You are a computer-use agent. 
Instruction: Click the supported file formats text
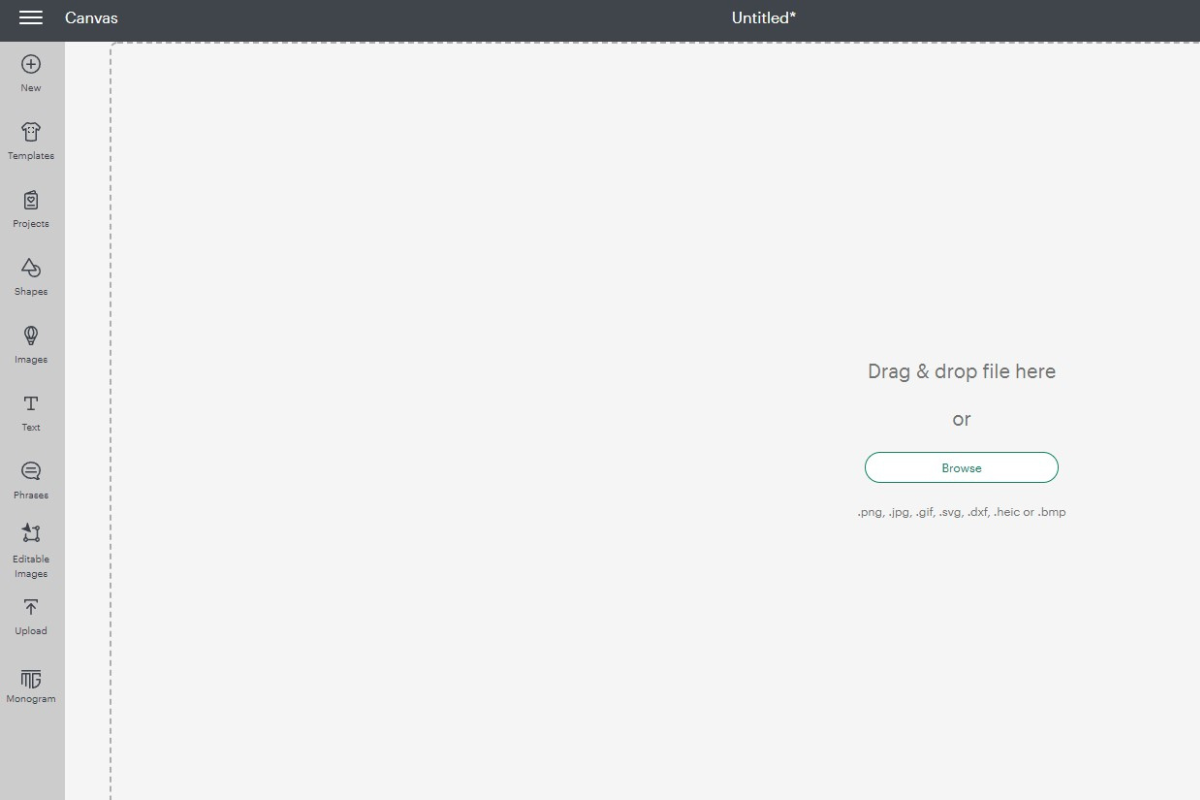pyautogui.click(x=961, y=512)
